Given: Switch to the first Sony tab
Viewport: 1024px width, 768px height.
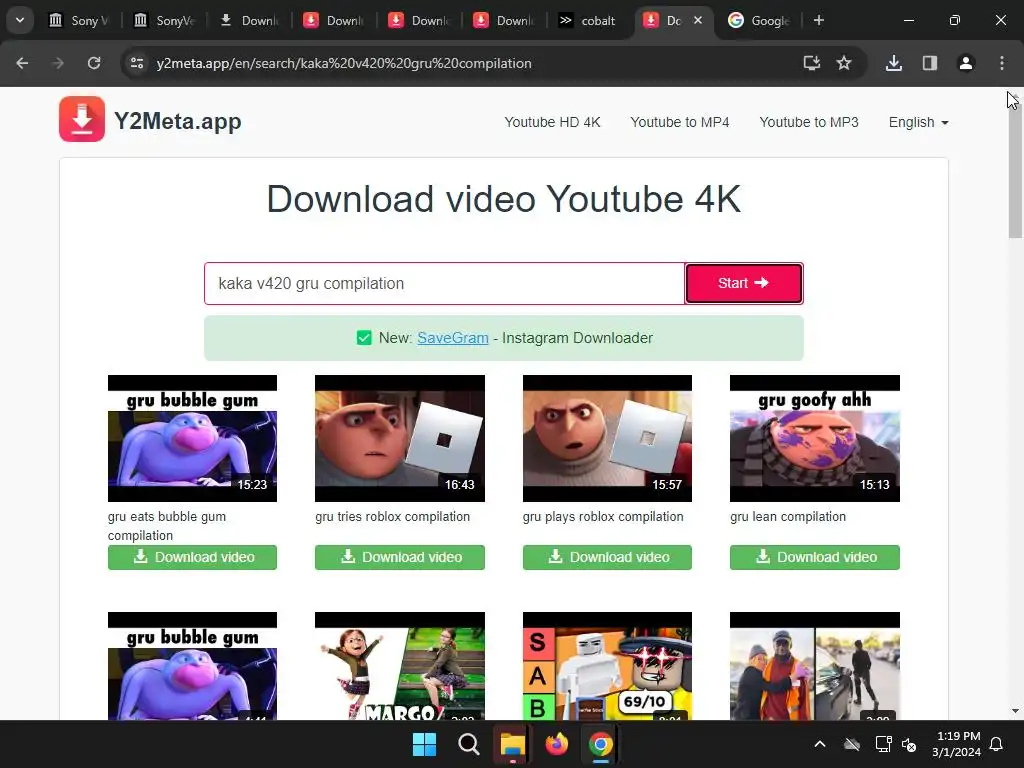Looking at the screenshot, I should [79, 20].
